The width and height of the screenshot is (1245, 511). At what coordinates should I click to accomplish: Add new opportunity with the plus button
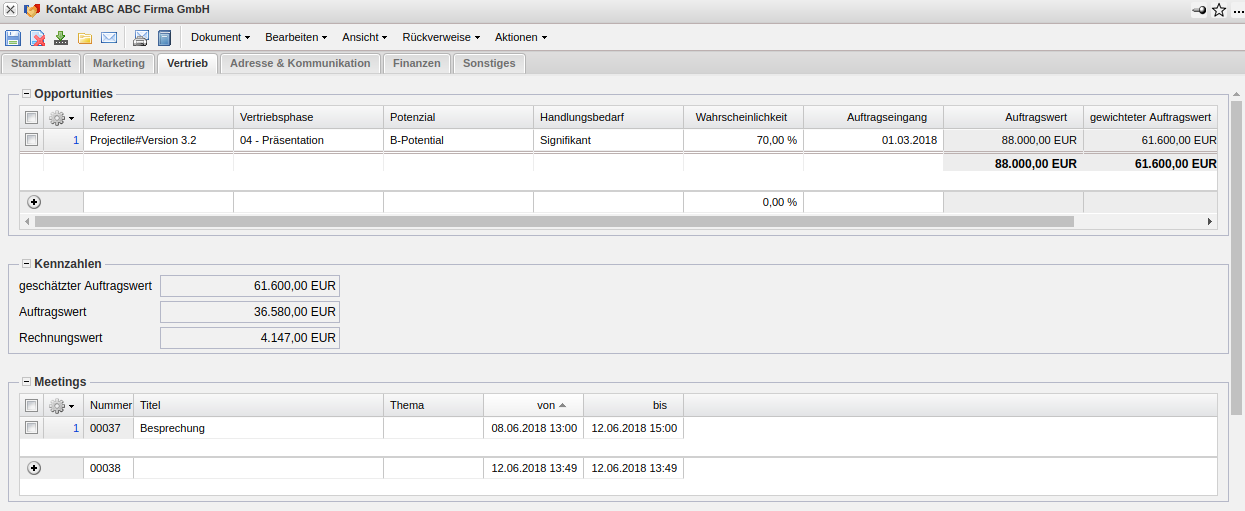tap(34, 202)
